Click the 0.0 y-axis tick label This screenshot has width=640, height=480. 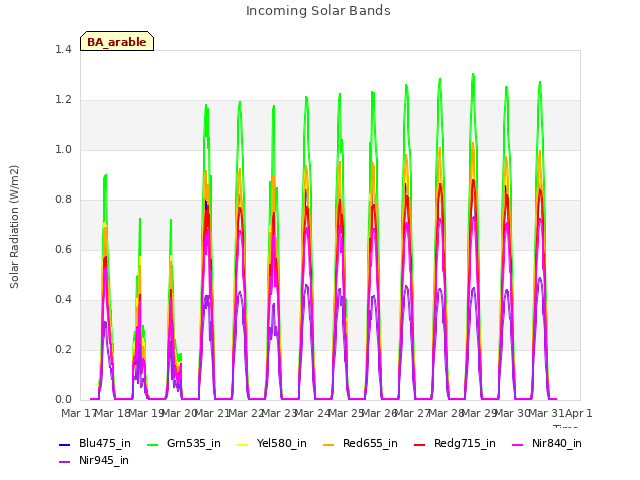click(x=63, y=399)
